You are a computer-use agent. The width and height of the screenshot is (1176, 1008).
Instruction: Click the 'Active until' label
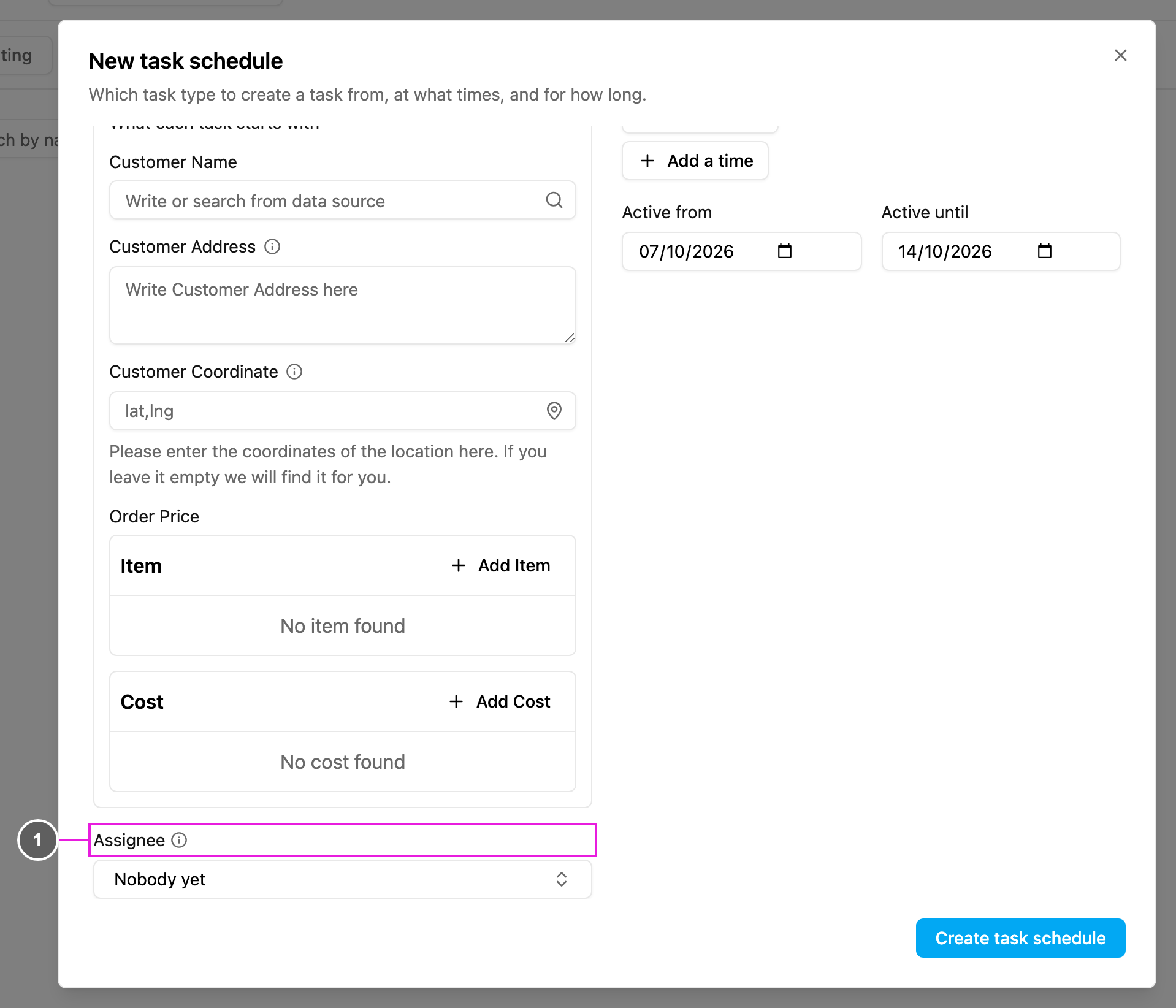(925, 212)
